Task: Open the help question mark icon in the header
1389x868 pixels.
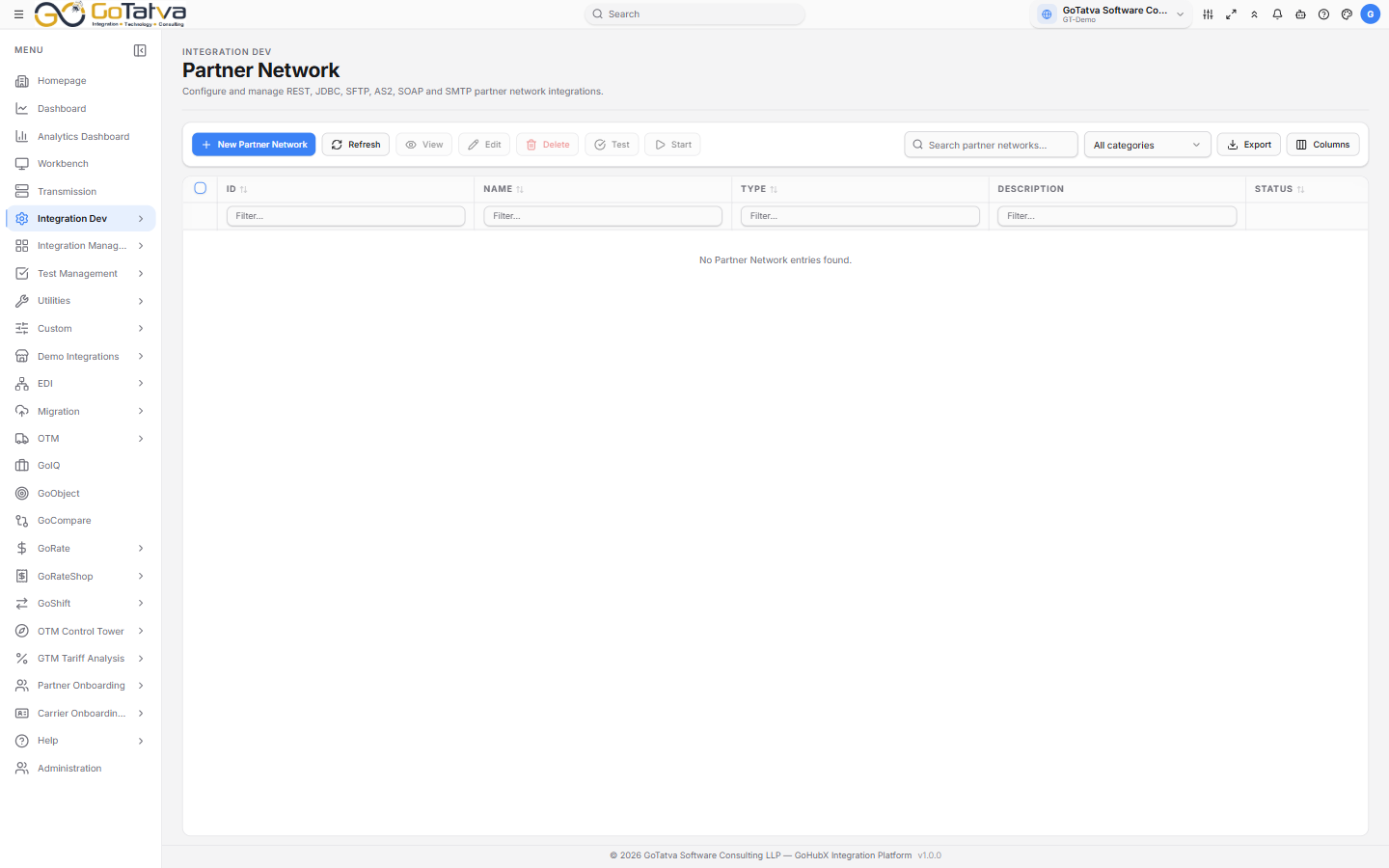Action: click(1323, 14)
